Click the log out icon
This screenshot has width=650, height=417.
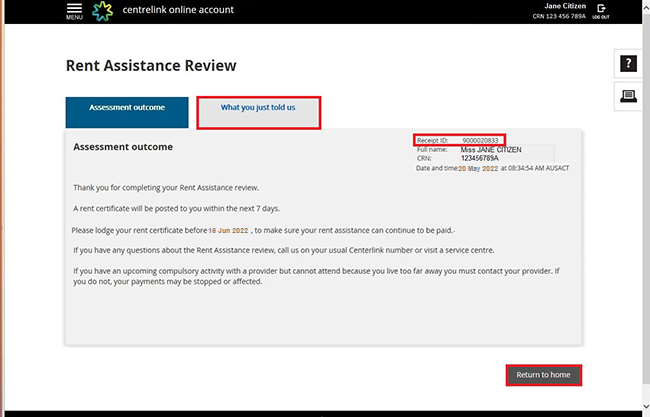coord(601,11)
